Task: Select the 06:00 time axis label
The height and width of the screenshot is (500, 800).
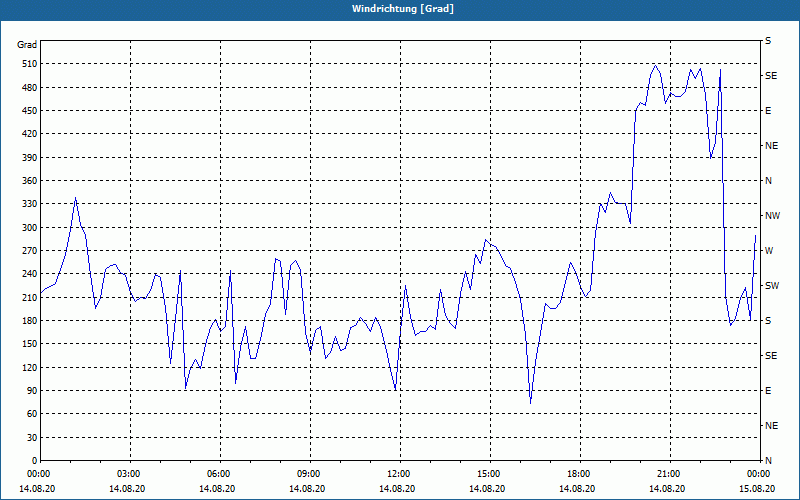Action: click(220, 474)
